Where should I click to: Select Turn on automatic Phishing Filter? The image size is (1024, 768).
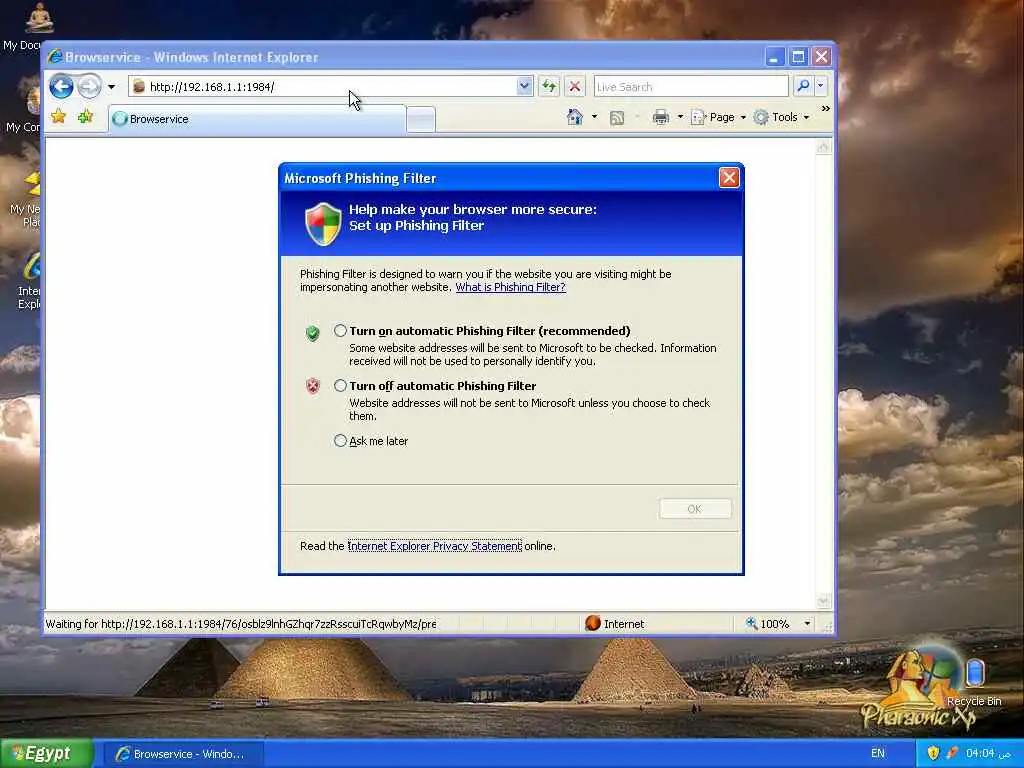(x=340, y=330)
